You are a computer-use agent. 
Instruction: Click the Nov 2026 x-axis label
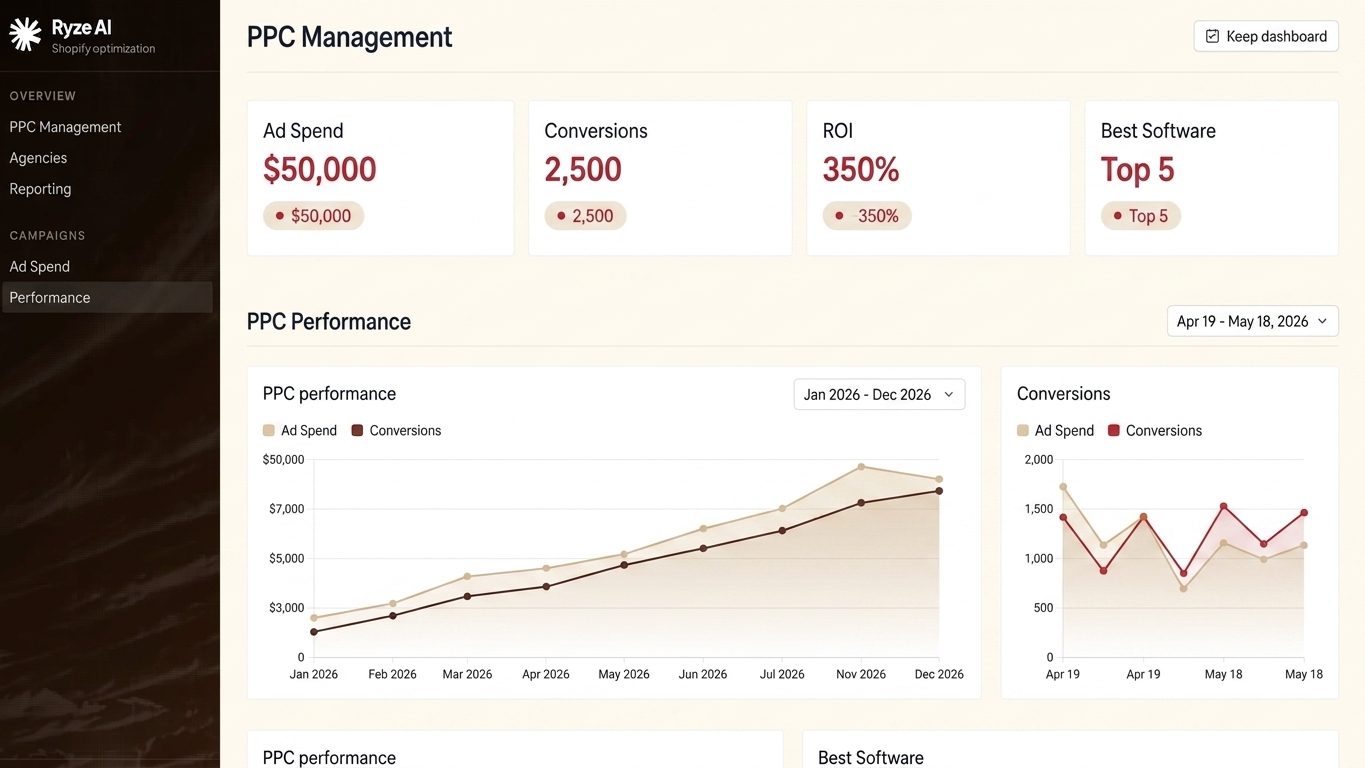861,674
